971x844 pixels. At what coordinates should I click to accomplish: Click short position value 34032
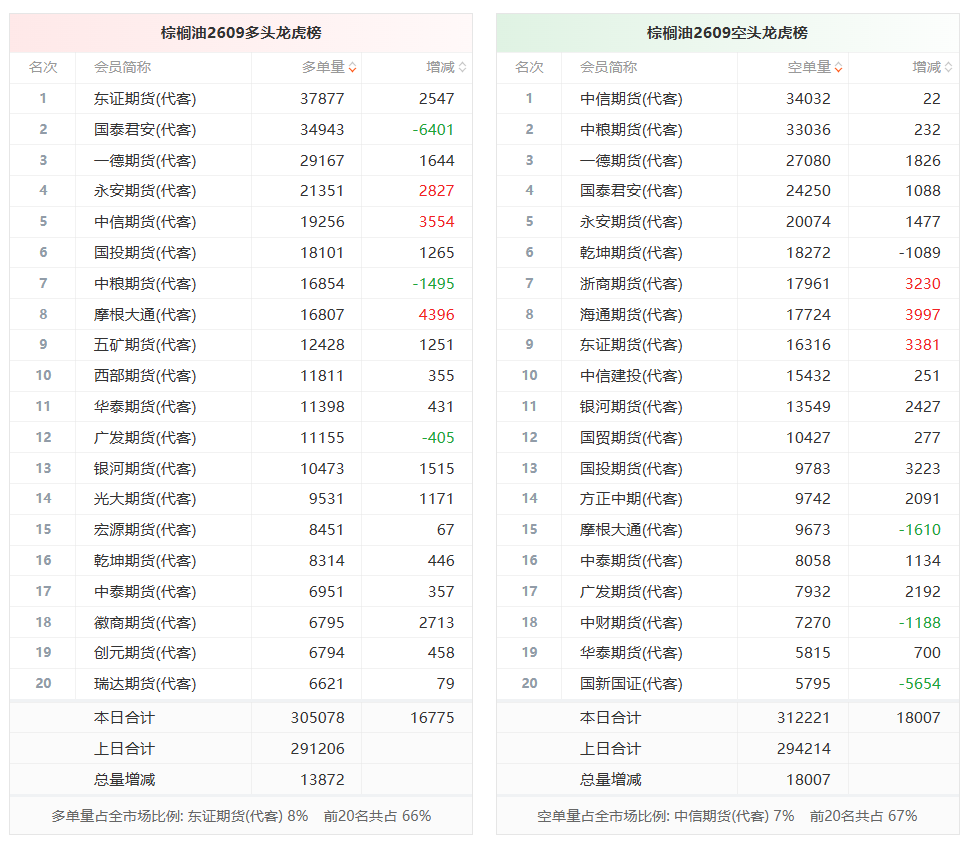[x=808, y=99]
